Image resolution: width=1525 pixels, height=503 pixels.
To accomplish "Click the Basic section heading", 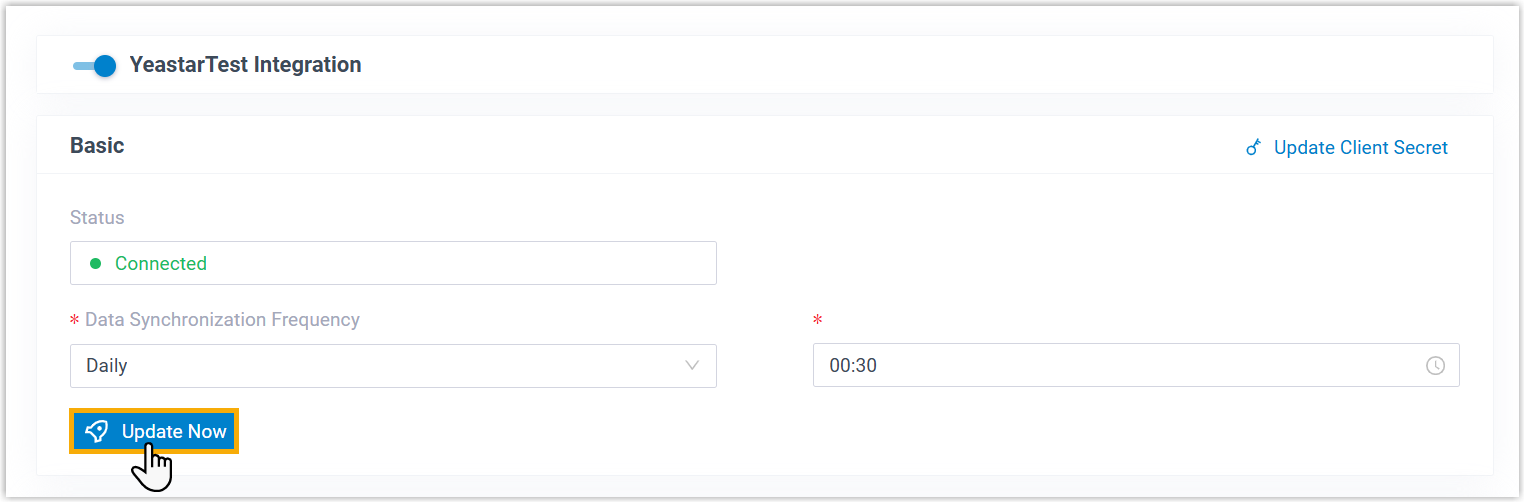I will coord(97,146).
